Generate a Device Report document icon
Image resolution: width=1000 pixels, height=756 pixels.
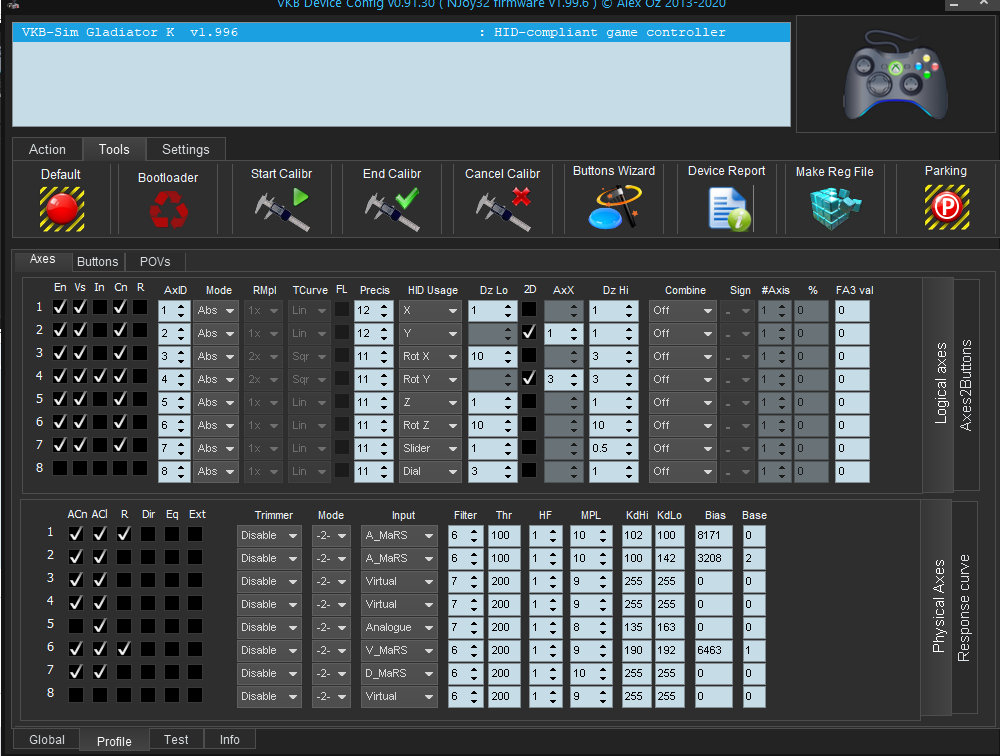(729, 208)
